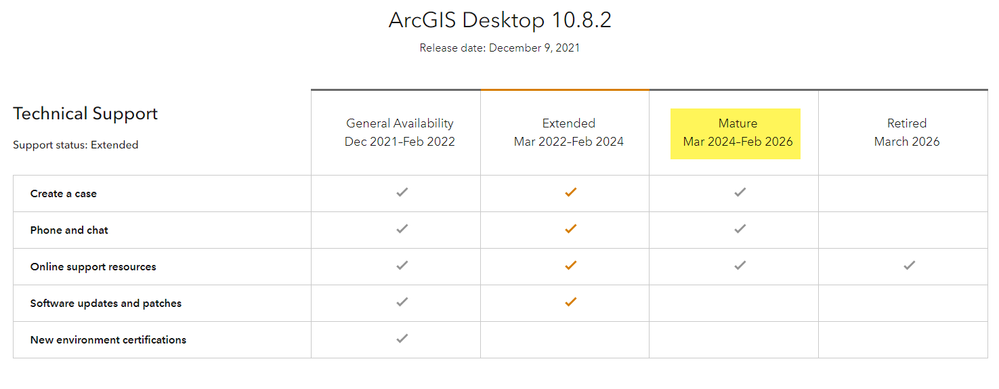
Task: Click the New environment certifications label
Action: pos(108,340)
